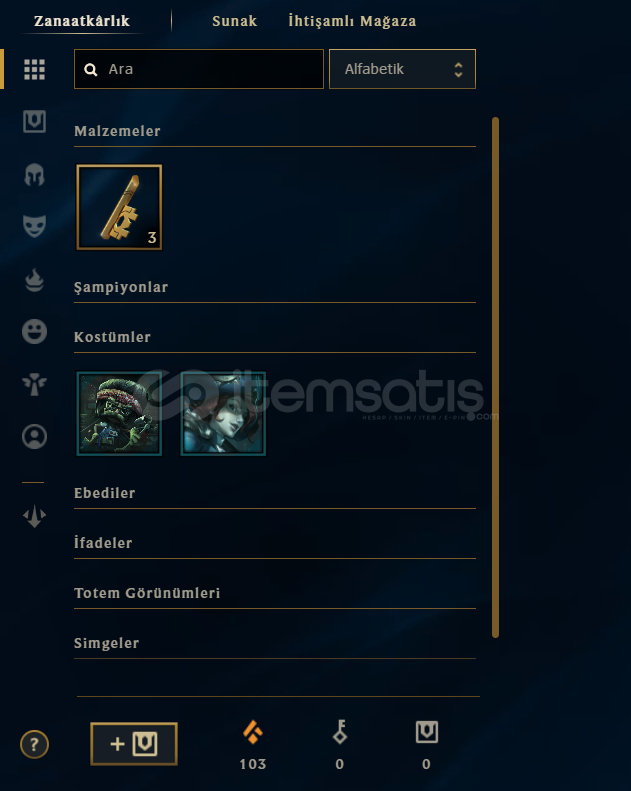Select the golden key material item
The height and width of the screenshot is (791, 631).
point(119,207)
